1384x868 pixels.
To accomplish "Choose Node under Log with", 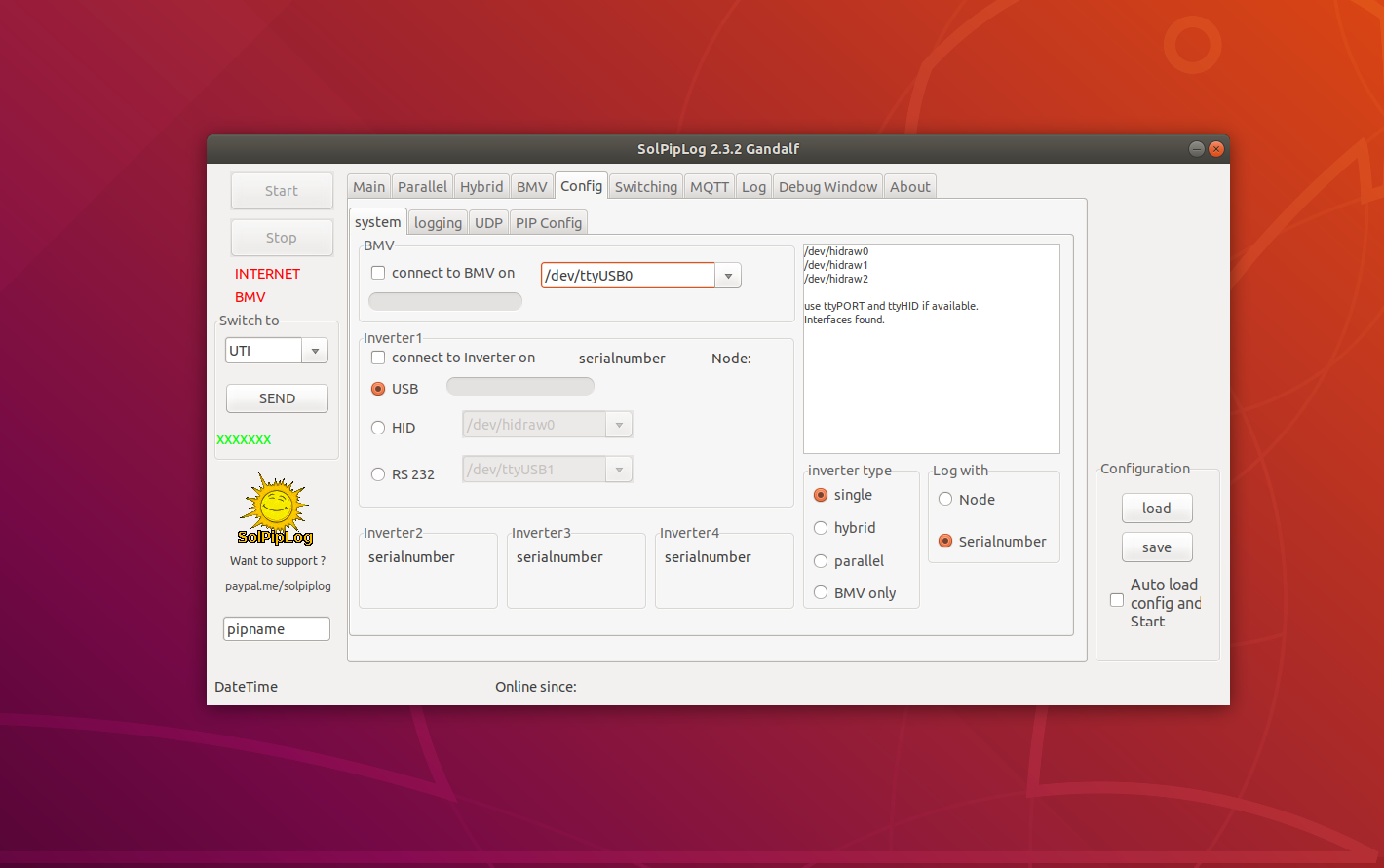I will [x=945, y=500].
